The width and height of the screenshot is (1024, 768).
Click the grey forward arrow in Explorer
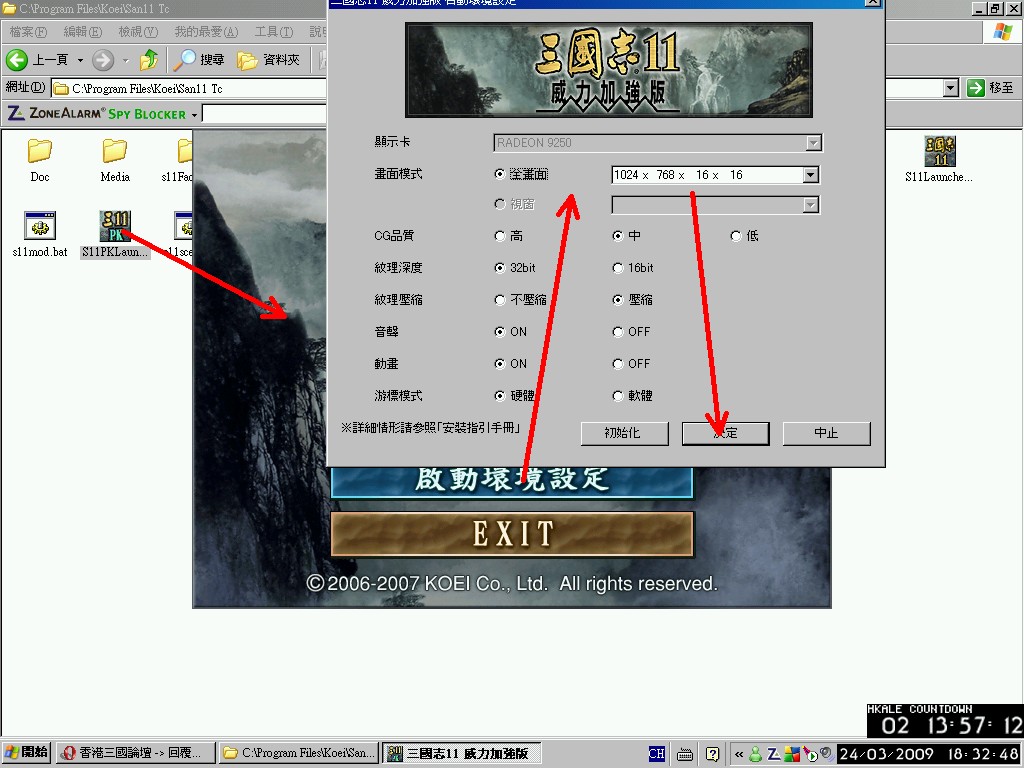[x=103, y=60]
